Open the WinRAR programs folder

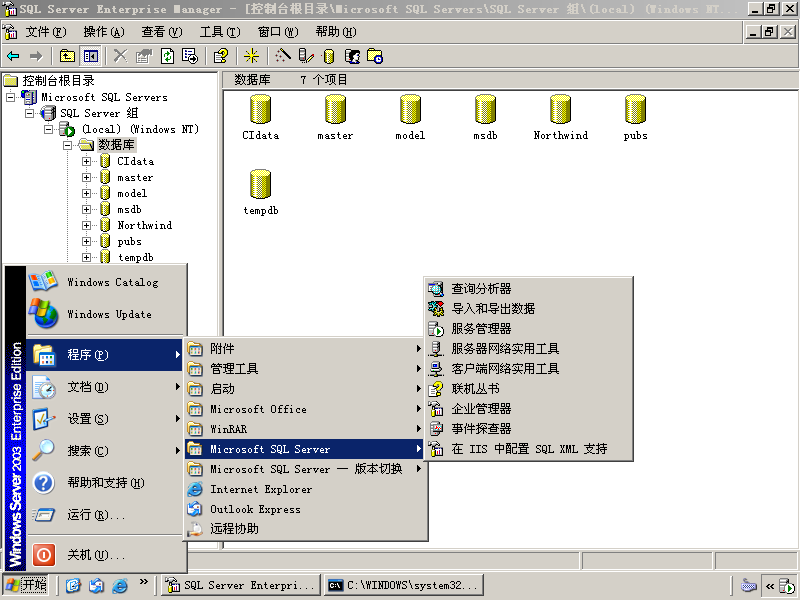(x=305, y=429)
